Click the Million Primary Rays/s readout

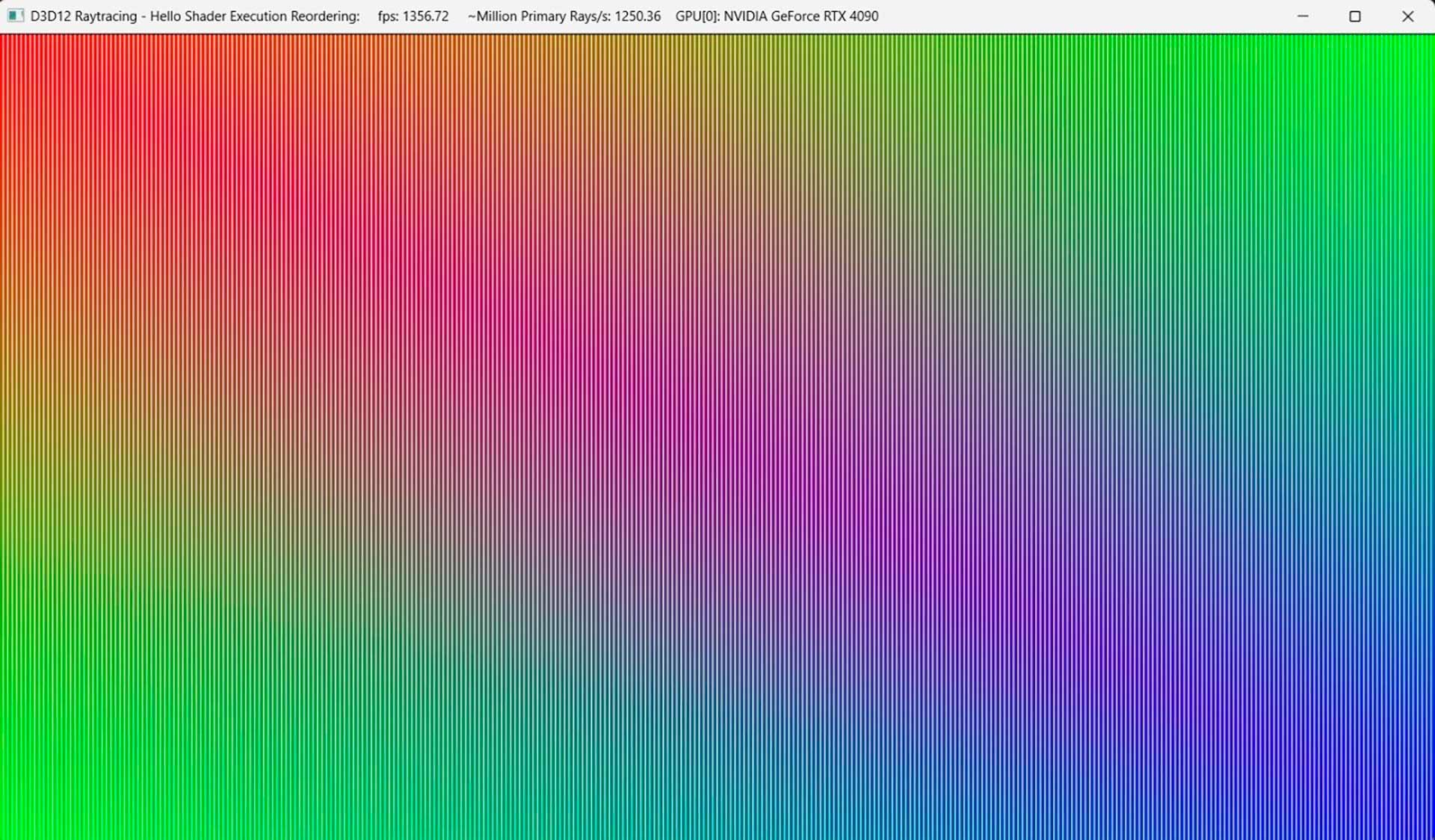(564, 16)
